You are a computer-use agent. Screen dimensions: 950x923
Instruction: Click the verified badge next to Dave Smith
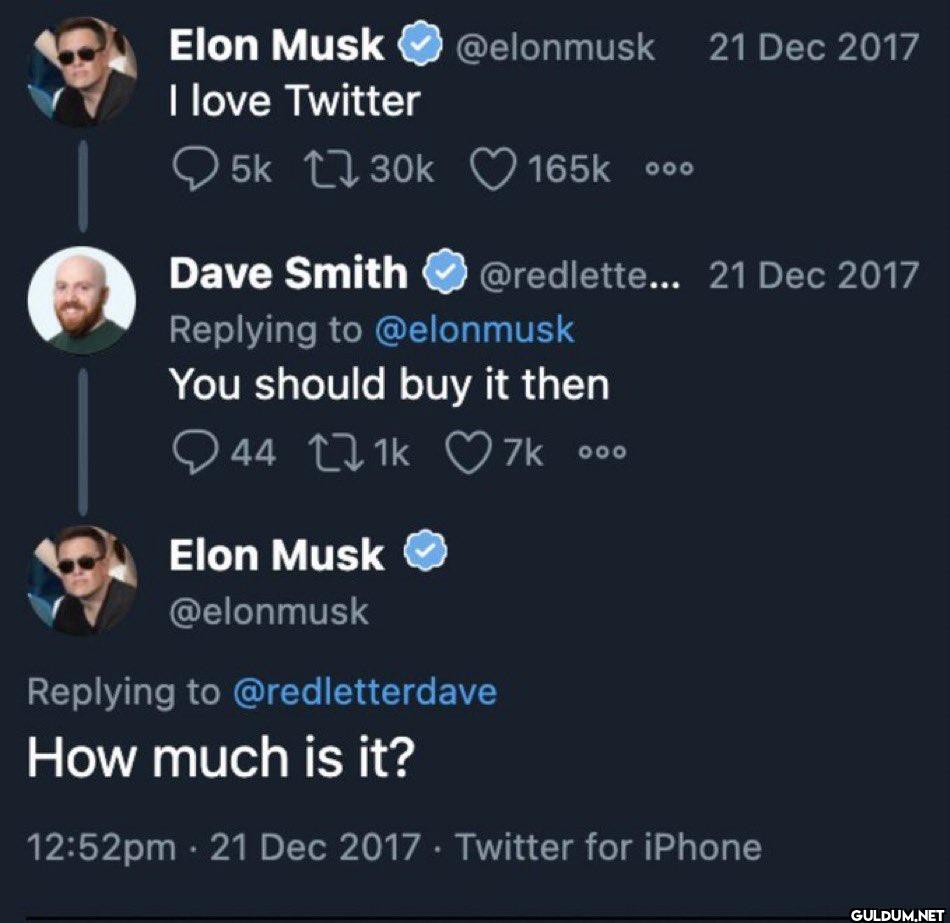point(444,271)
